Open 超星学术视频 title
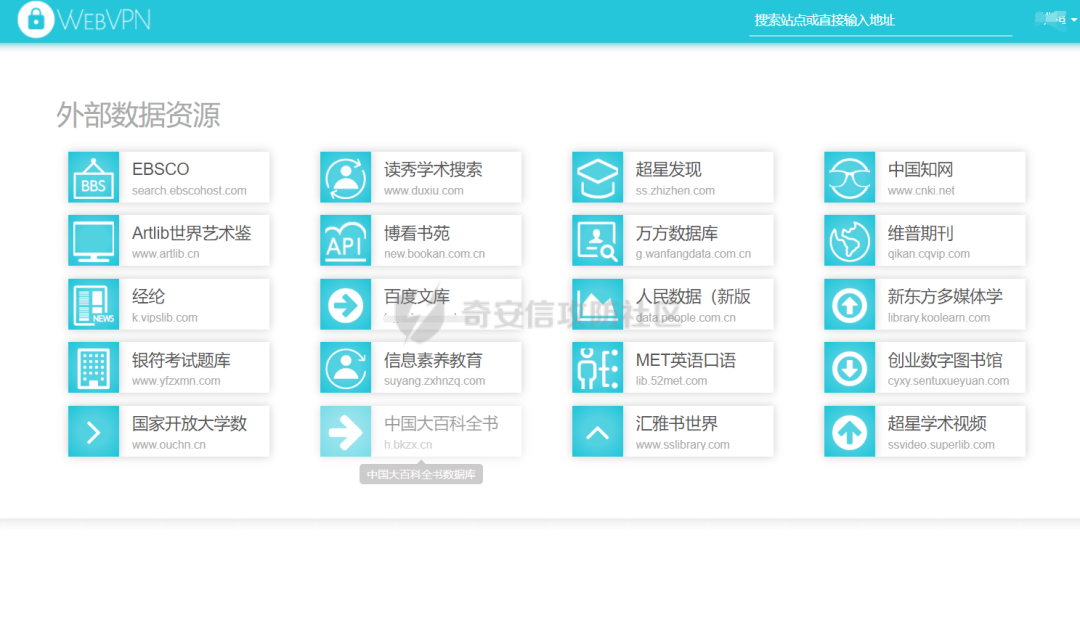This screenshot has width=1080, height=628. click(x=937, y=423)
